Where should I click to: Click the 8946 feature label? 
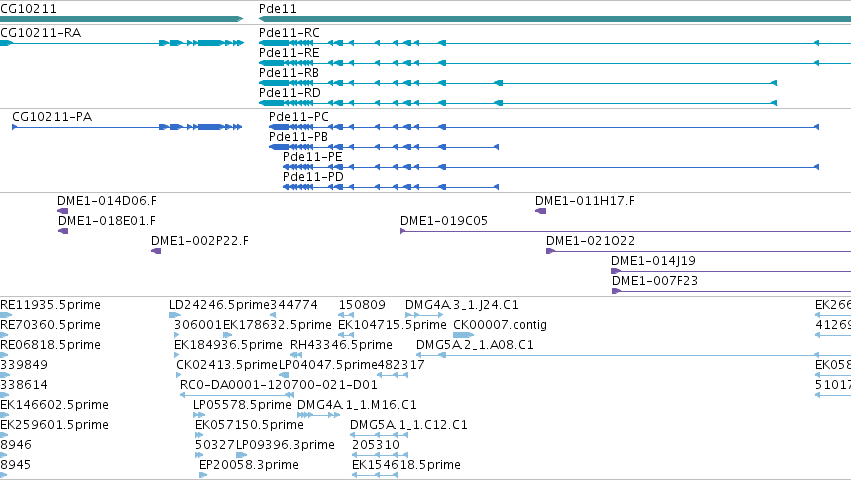(x=16, y=445)
